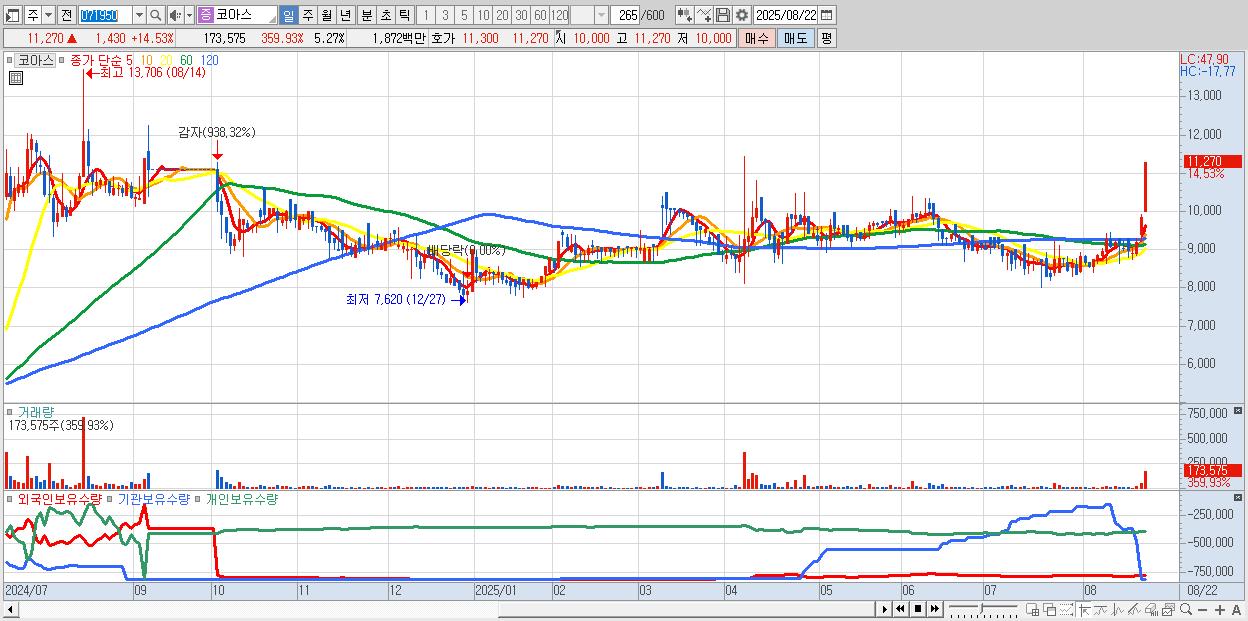Click the rewind button in bottom bar
This screenshot has height=621, width=1248.
[900, 609]
